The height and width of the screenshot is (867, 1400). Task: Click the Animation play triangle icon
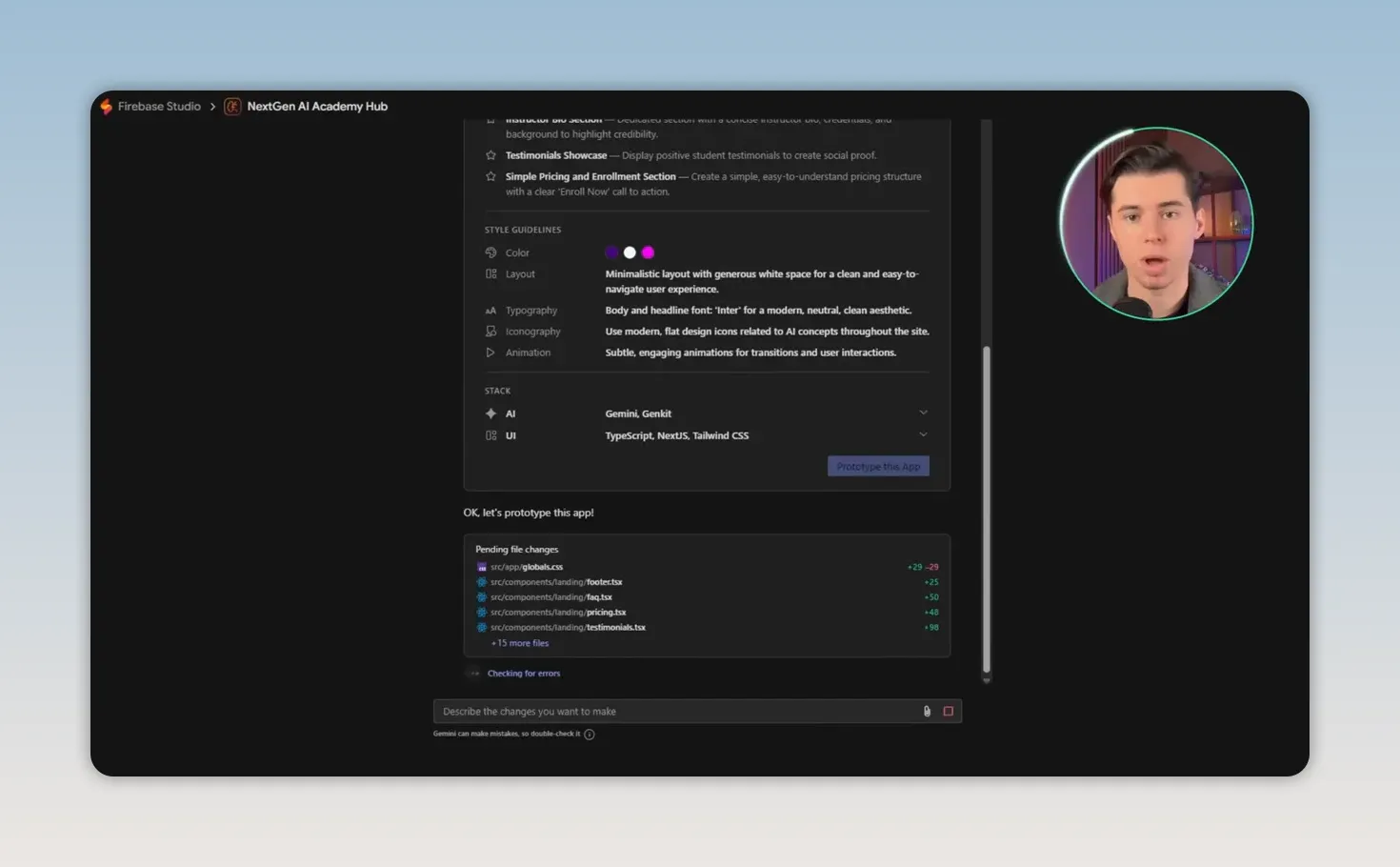click(x=490, y=353)
